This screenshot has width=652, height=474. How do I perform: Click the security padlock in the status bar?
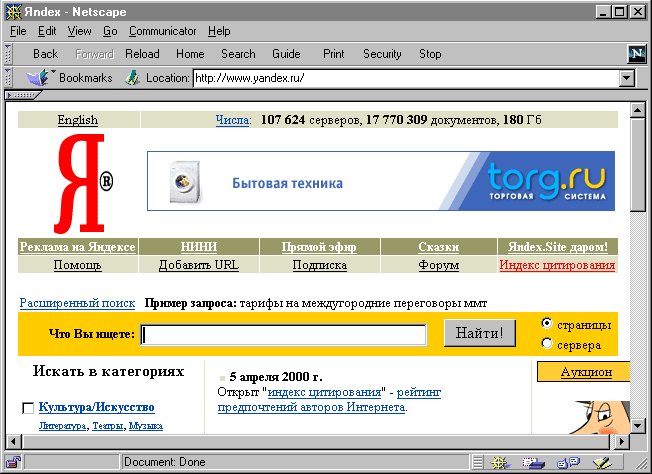[13, 462]
